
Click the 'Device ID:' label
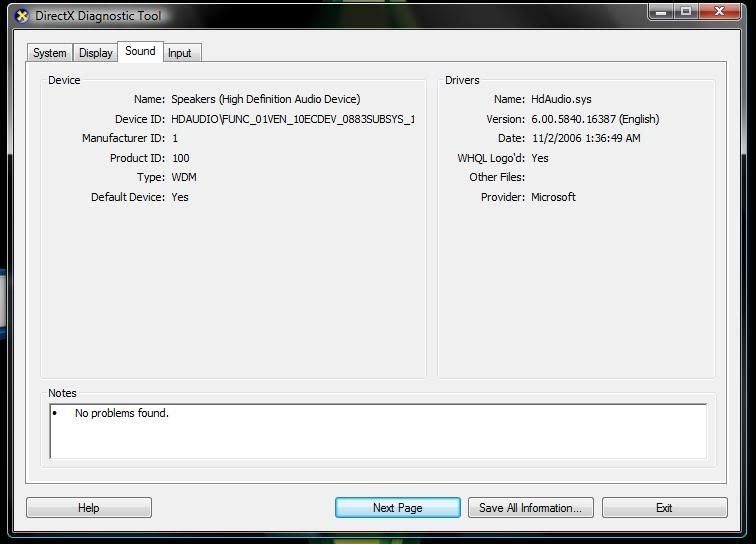pos(140,119)
